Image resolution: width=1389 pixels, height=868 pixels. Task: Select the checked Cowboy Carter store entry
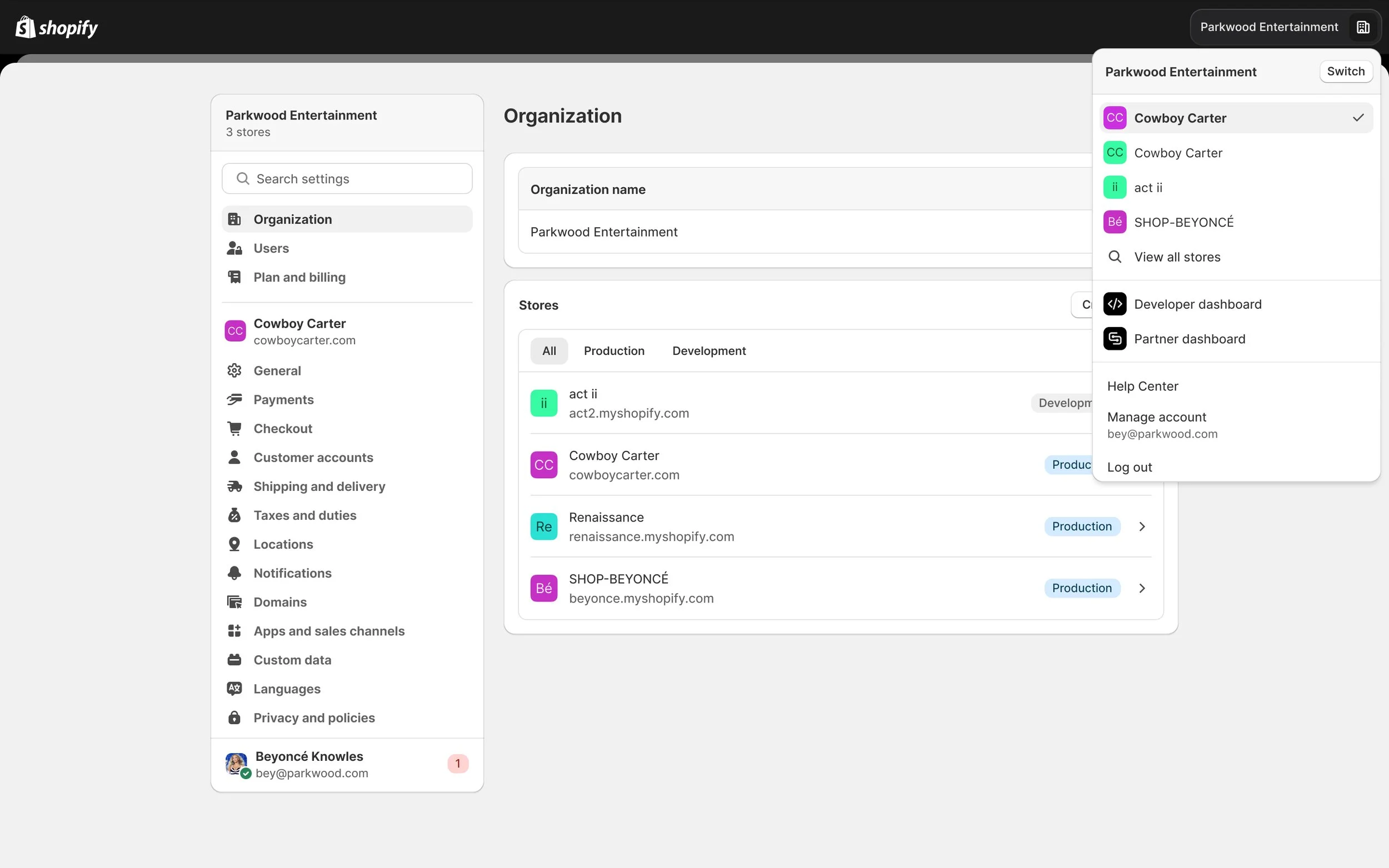click(1180, 118)
